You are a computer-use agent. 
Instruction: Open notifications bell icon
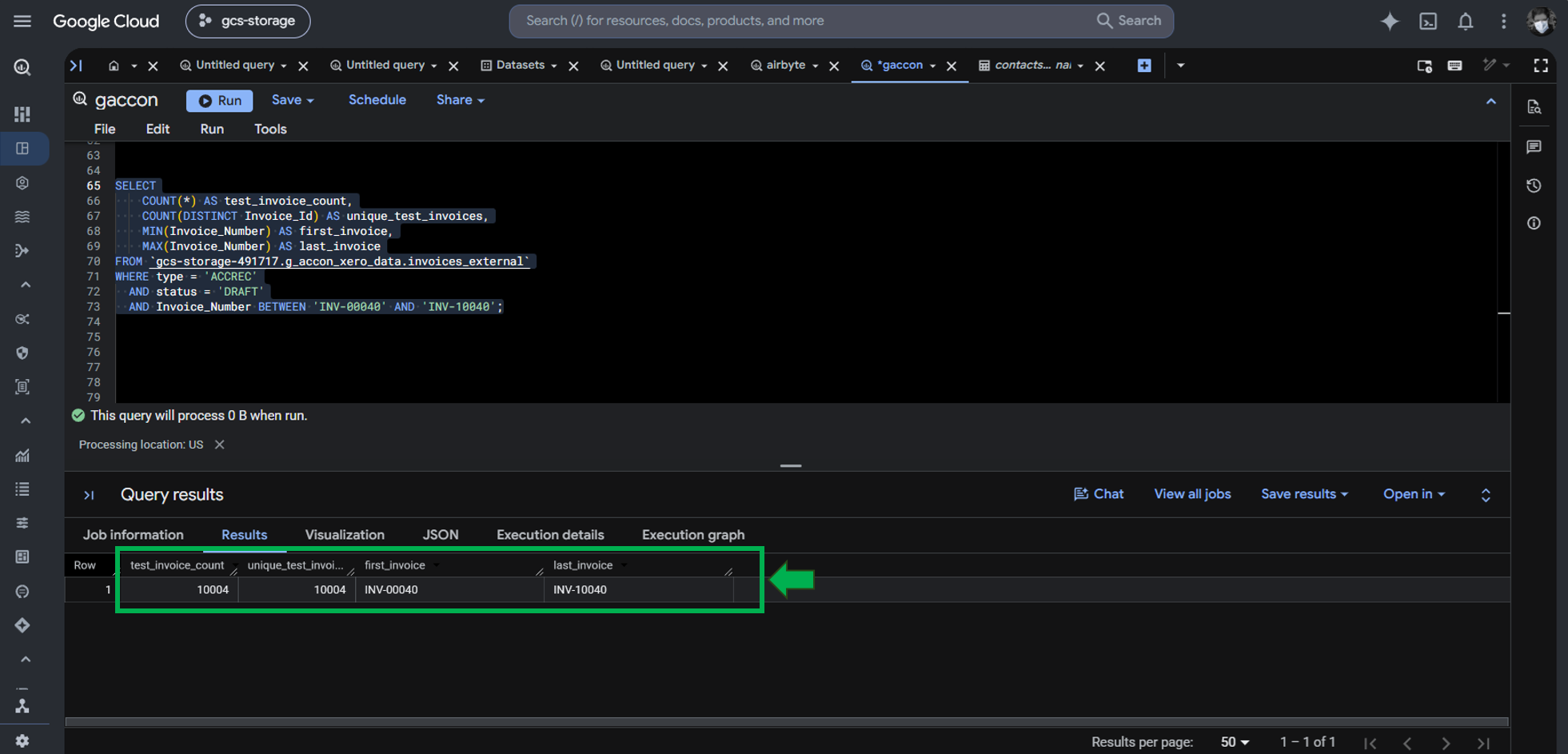[1465, 22]
